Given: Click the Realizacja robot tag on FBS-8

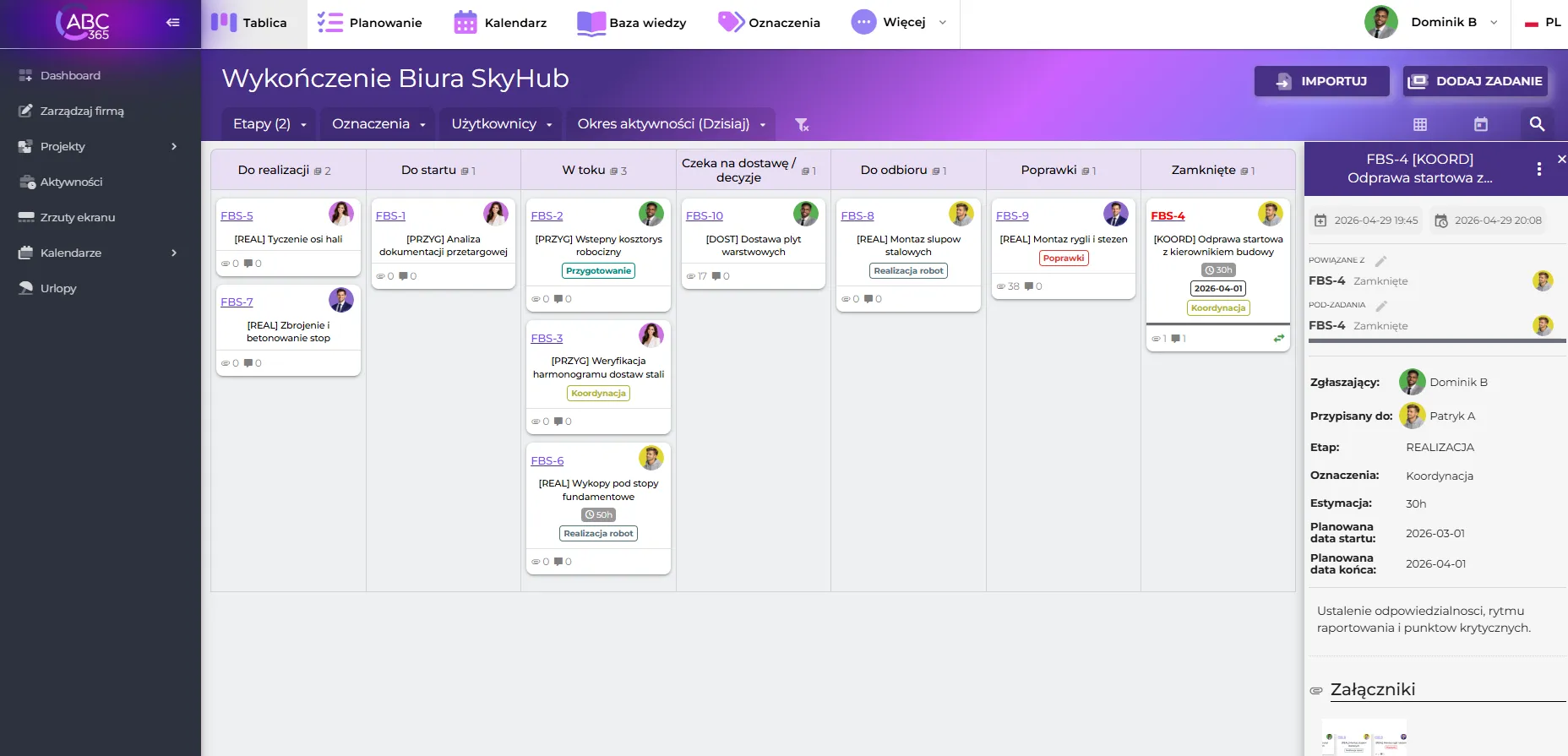Looking at the screenshot, I should [908, 271].
